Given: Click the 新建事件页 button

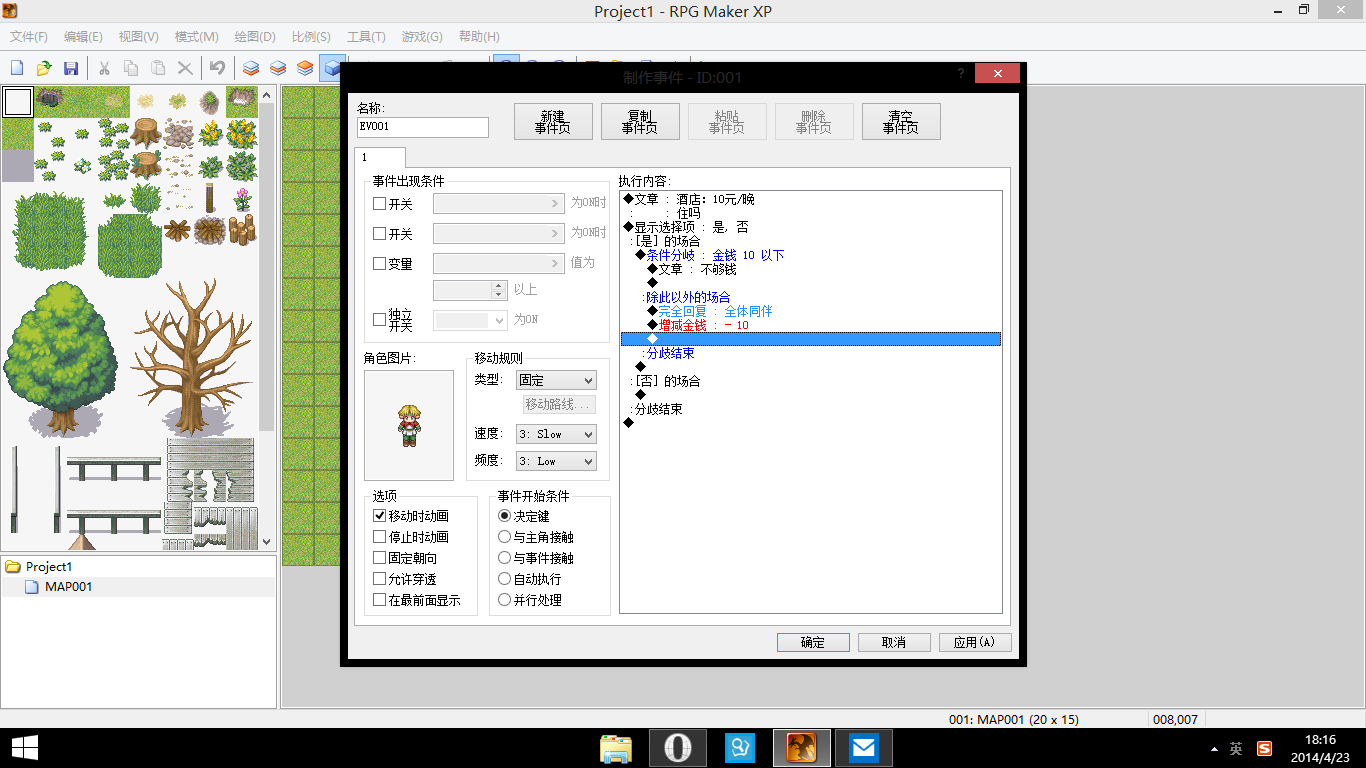Looking at the screenshot, I should click(553, 122).
